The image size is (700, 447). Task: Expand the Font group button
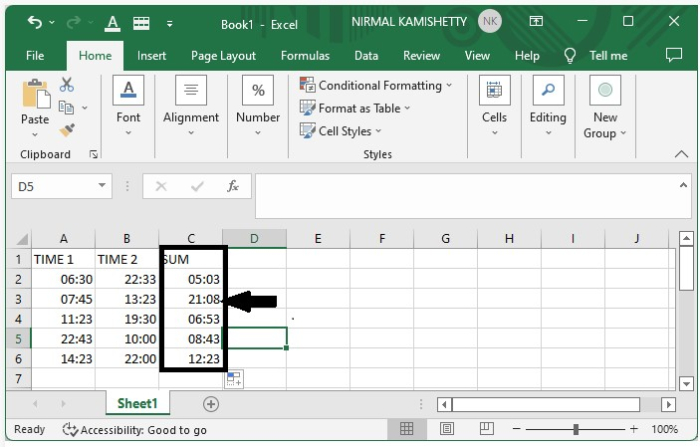click(128, 107)
